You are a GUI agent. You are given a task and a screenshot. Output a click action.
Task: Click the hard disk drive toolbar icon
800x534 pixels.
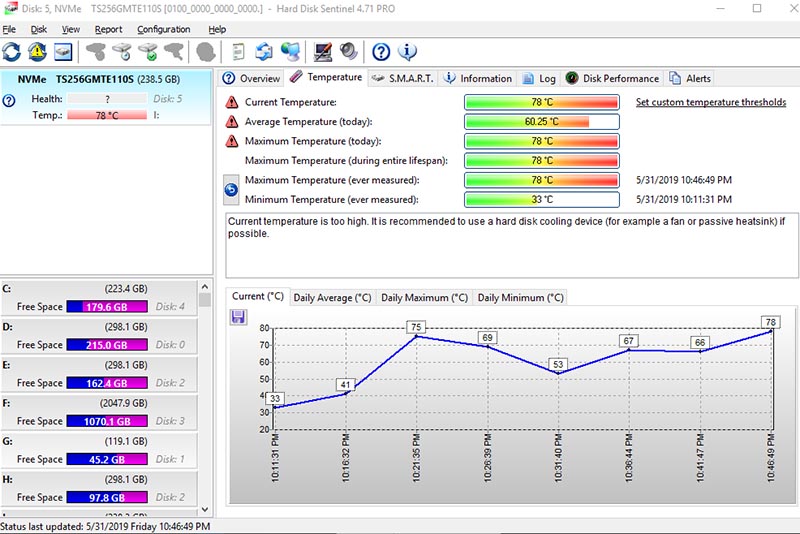click(63, 52)
